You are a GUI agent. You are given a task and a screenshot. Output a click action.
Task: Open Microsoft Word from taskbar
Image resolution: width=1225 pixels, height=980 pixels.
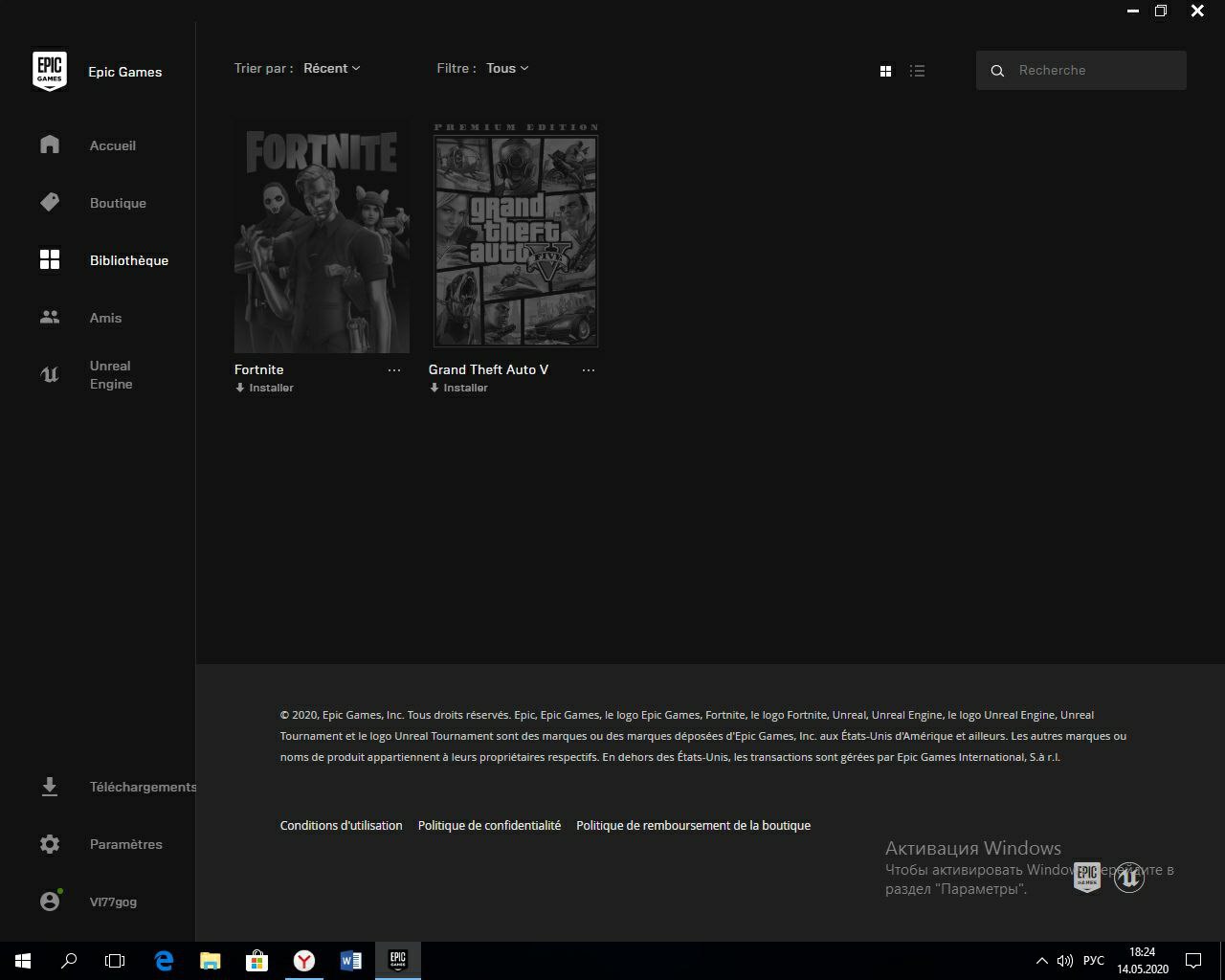[350, 960]
